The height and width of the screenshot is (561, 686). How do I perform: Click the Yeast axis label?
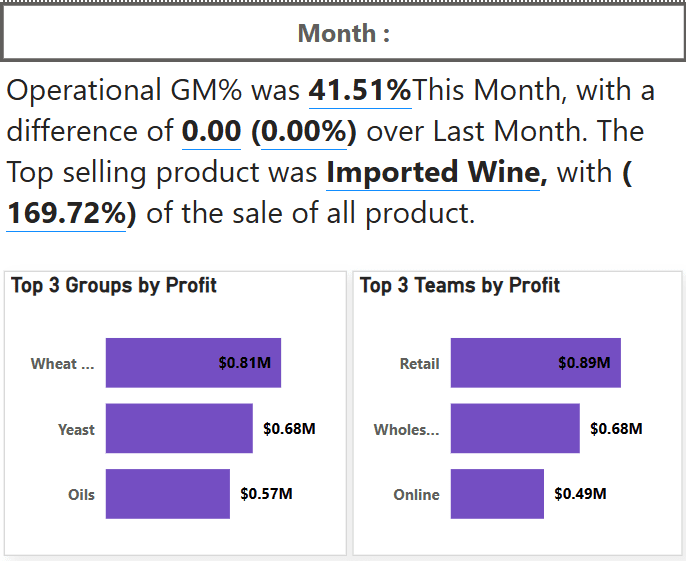[76, 430]
